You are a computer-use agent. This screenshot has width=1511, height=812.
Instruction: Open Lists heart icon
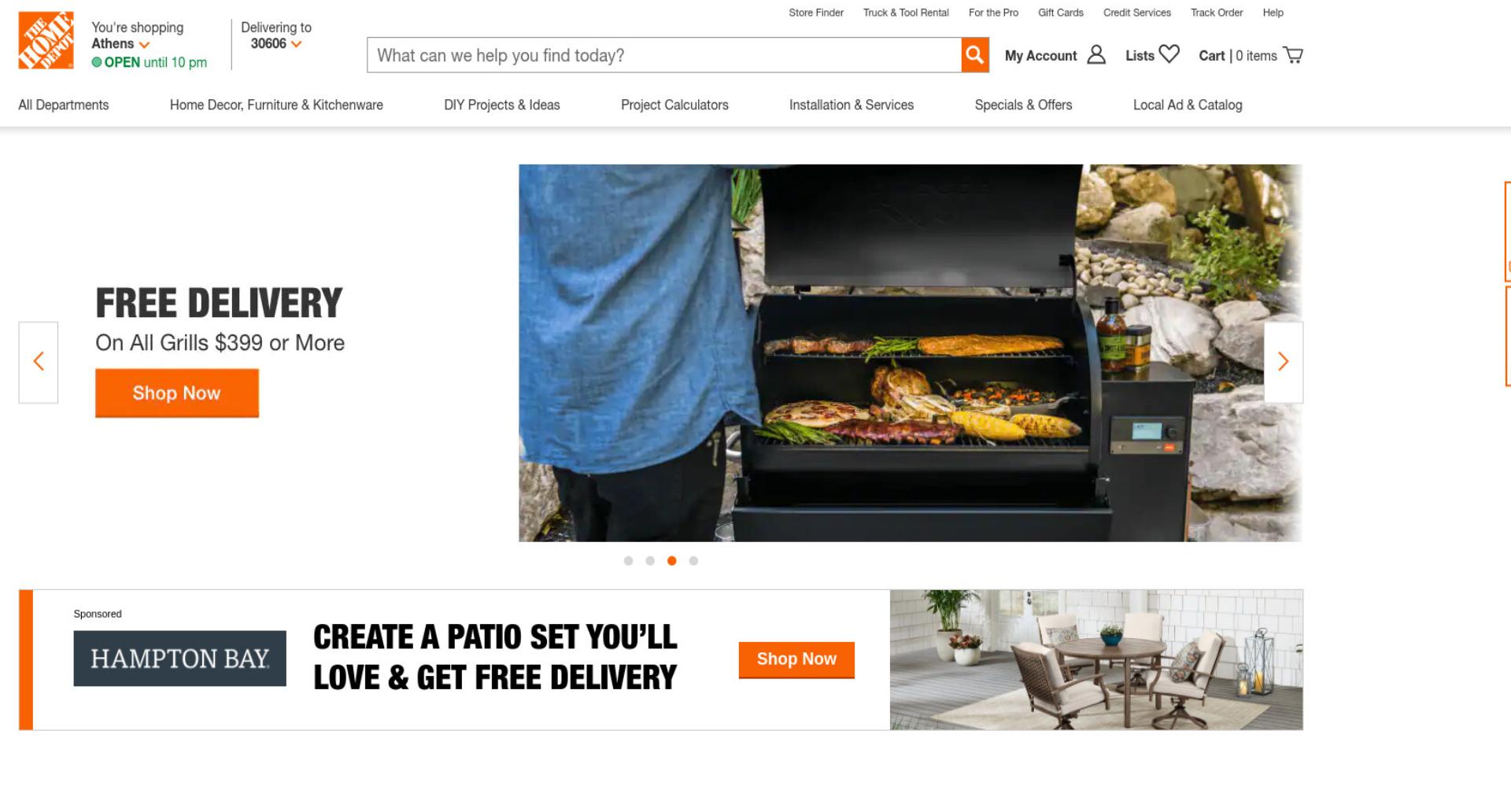click(x=1169, y=54)
